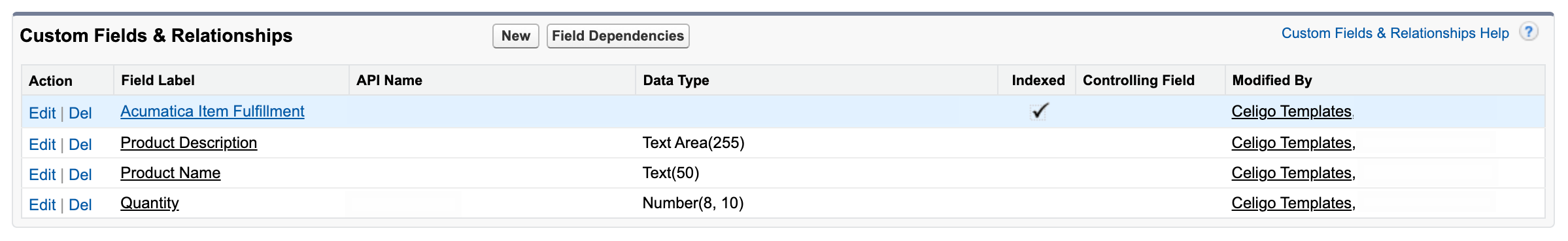Image resolution: width=1568 pixels, height=241 pixels.
Task: Delete the Product Name field
Action: pos(80,175)
